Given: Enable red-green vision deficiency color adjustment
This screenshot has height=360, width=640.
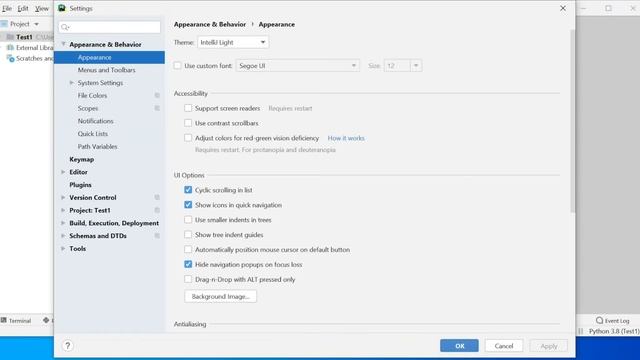Looking at the screenshot, I should coord(188,138).
